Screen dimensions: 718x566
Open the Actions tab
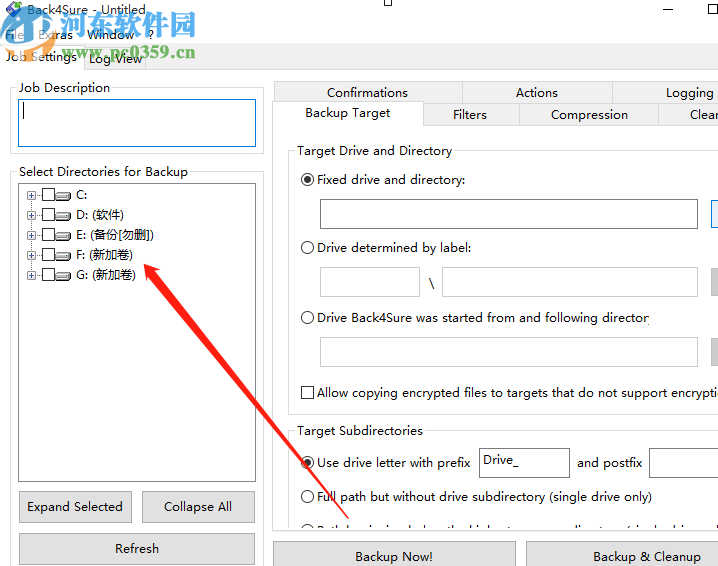pyautogui.click(x=537, y=93)
